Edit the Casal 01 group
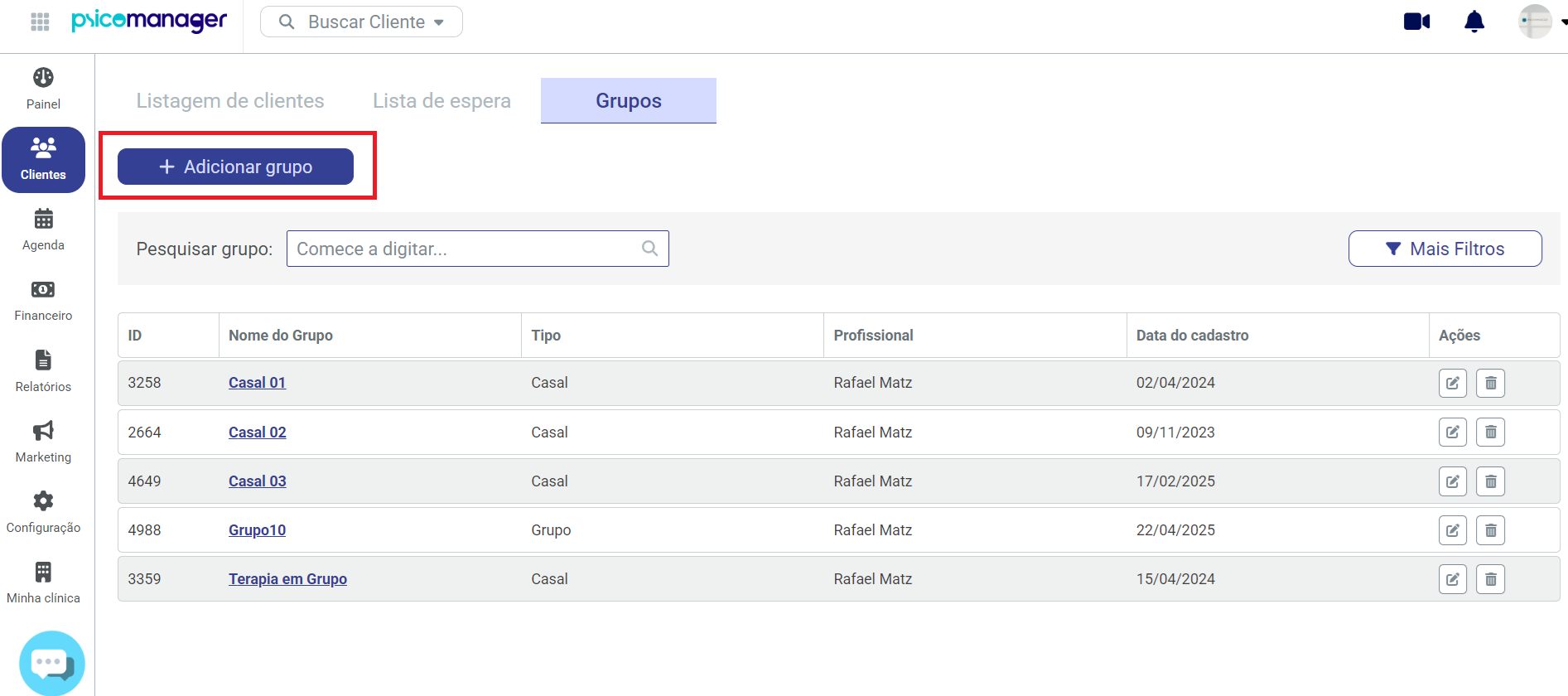 click(1452, 383)
